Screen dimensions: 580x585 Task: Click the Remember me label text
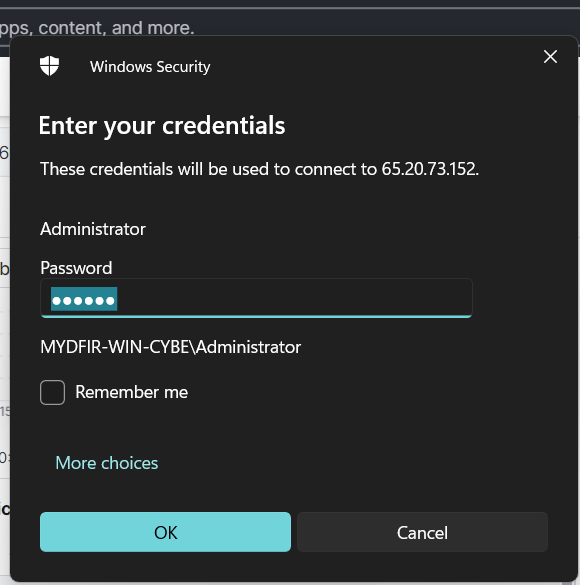click(132, 392)
